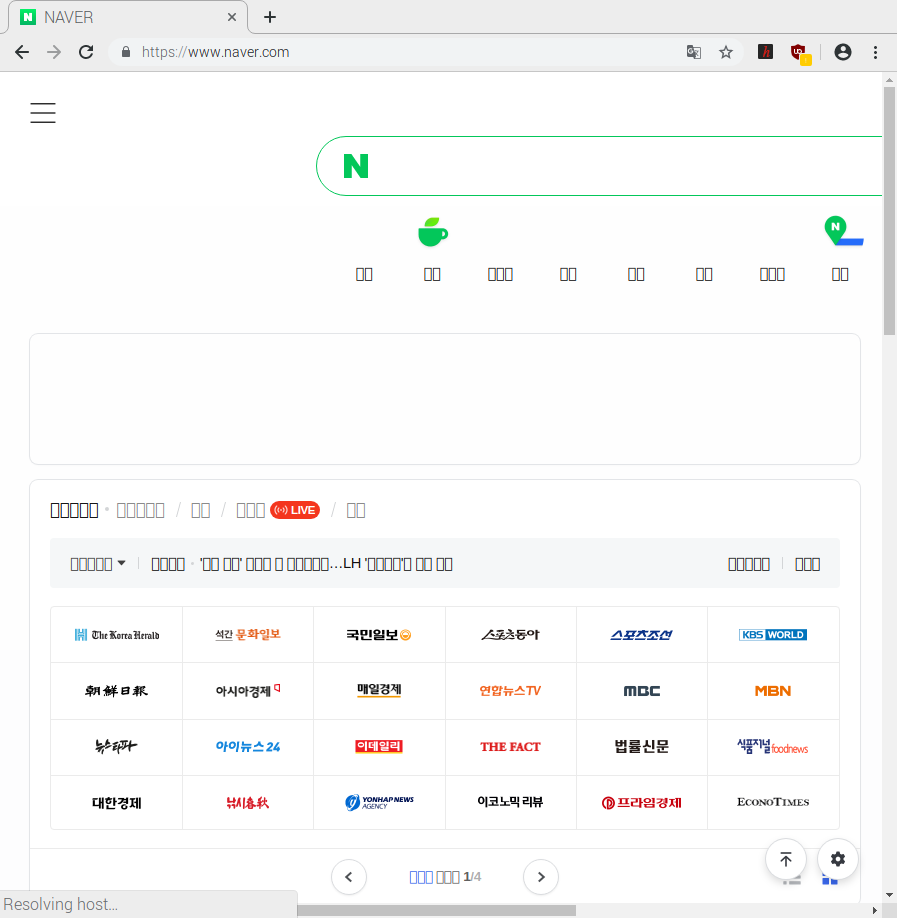Open the green cafe cup icon
Screen dimensions: 897x918
[433, 232]
